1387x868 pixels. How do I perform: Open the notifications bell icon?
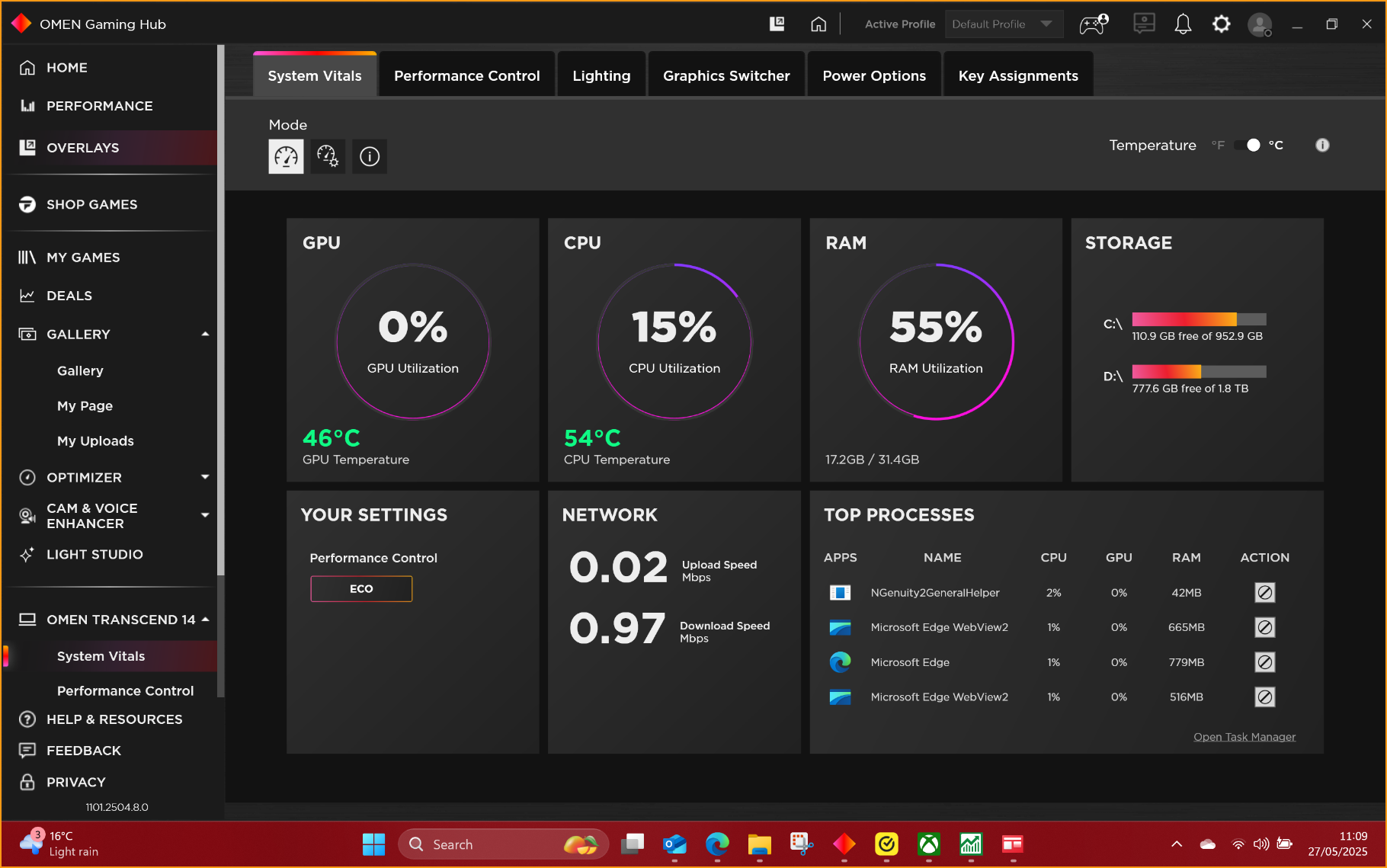coord(1183,24)
